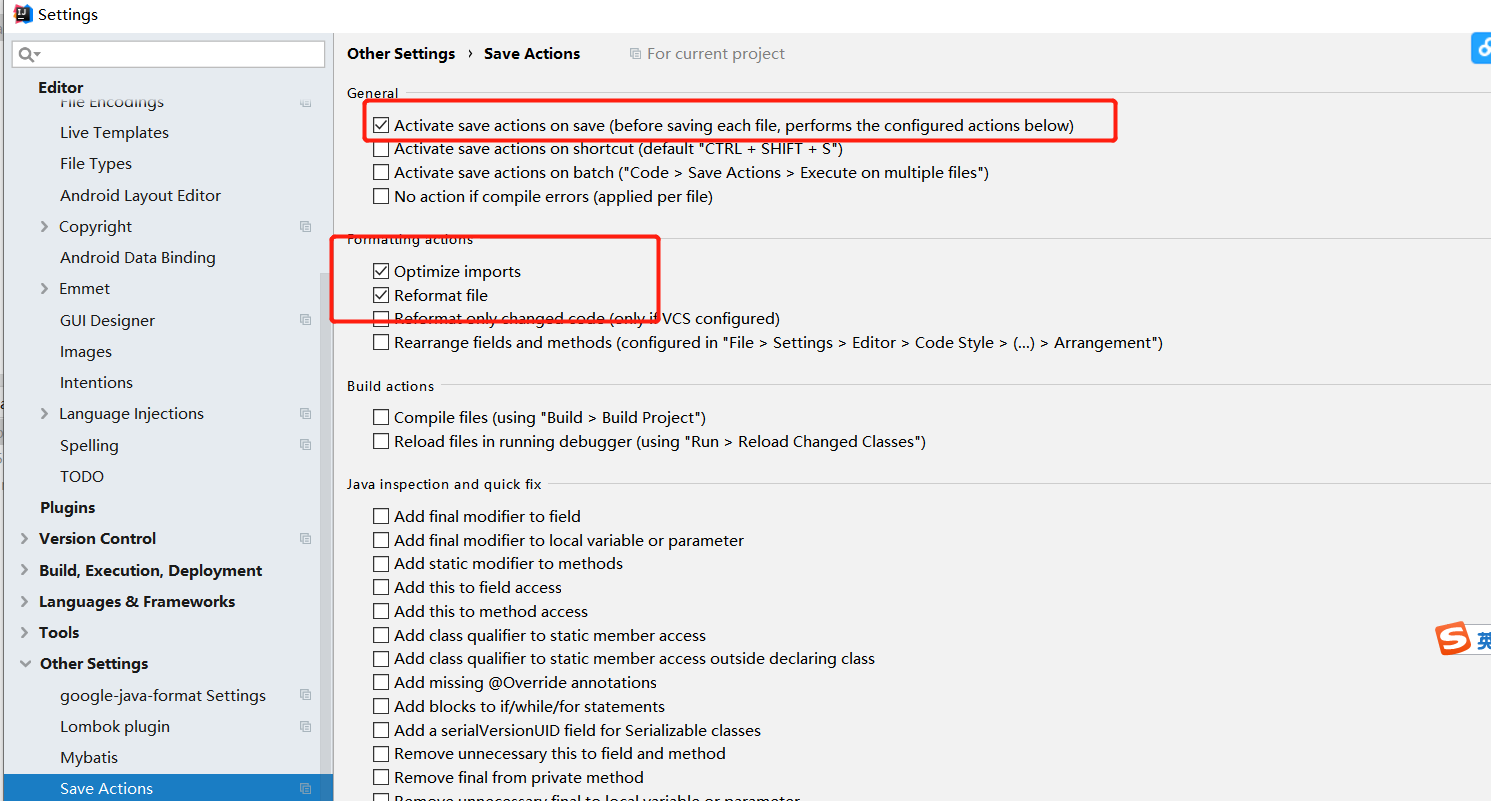
Task: Click the project-level icon beside Version Control
Action: pyautogui.click(x=306, y=539)
